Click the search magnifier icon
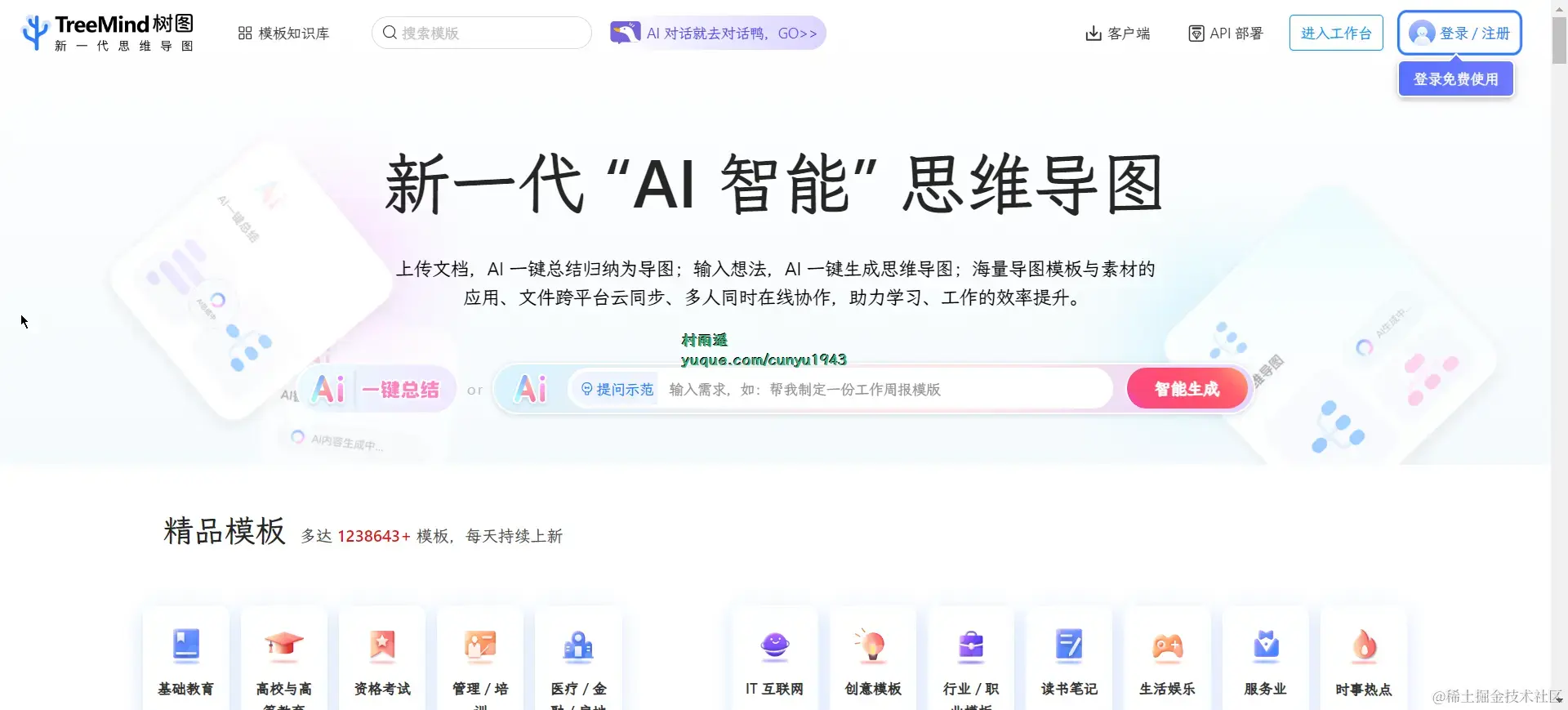The width and height of the screenshot is (1568, 710). pos(390,33)
